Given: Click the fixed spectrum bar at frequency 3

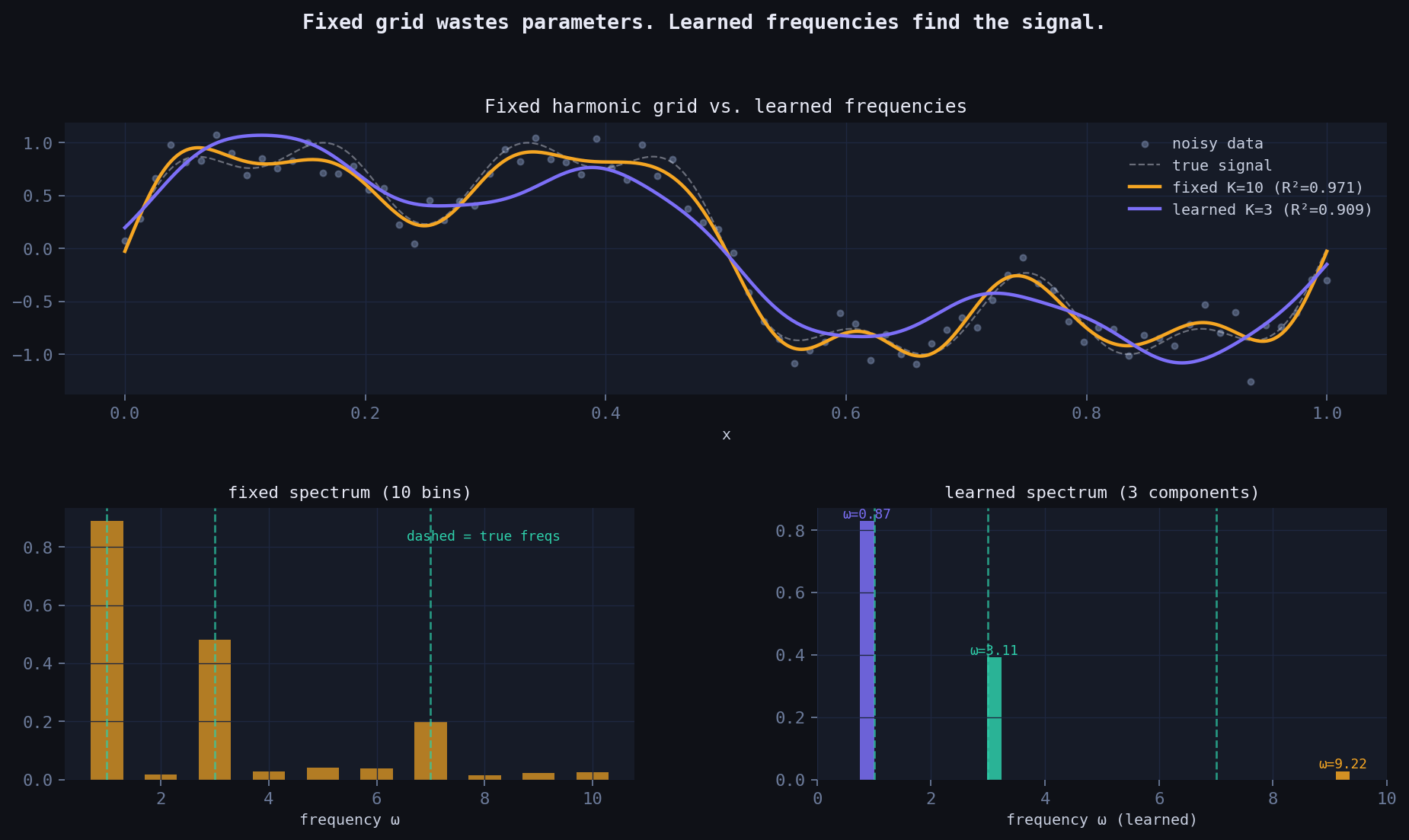Looking at the screenshot, I should coord(215,709).
